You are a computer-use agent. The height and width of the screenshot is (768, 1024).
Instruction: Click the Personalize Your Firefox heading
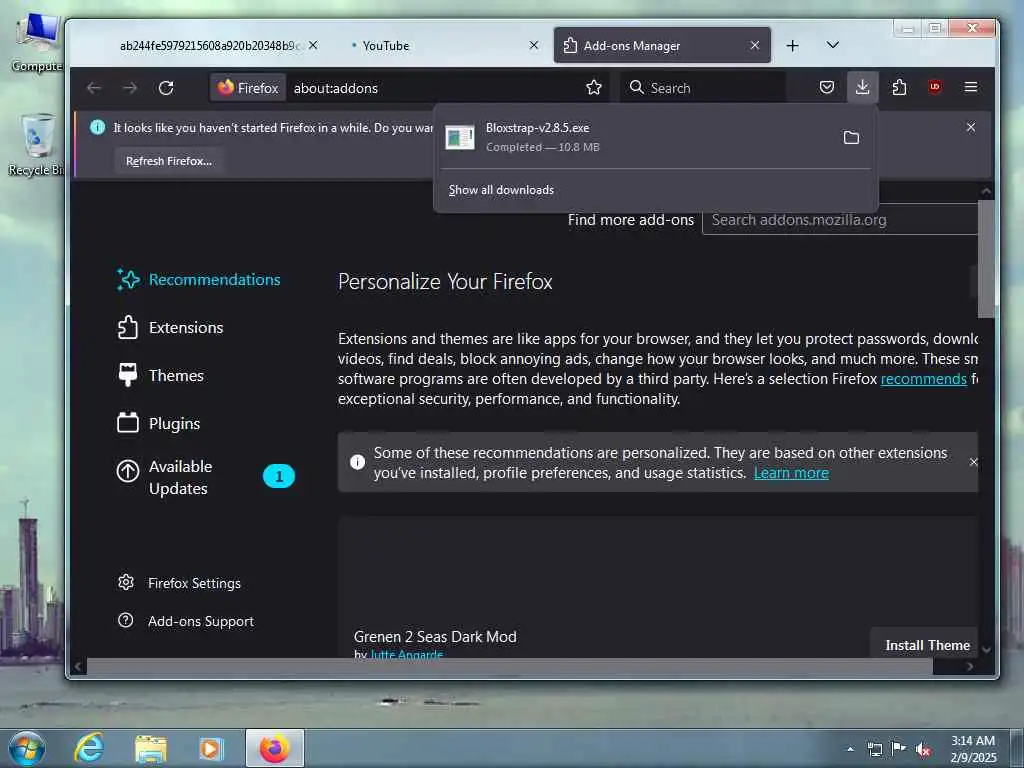(x=445, y=281)
